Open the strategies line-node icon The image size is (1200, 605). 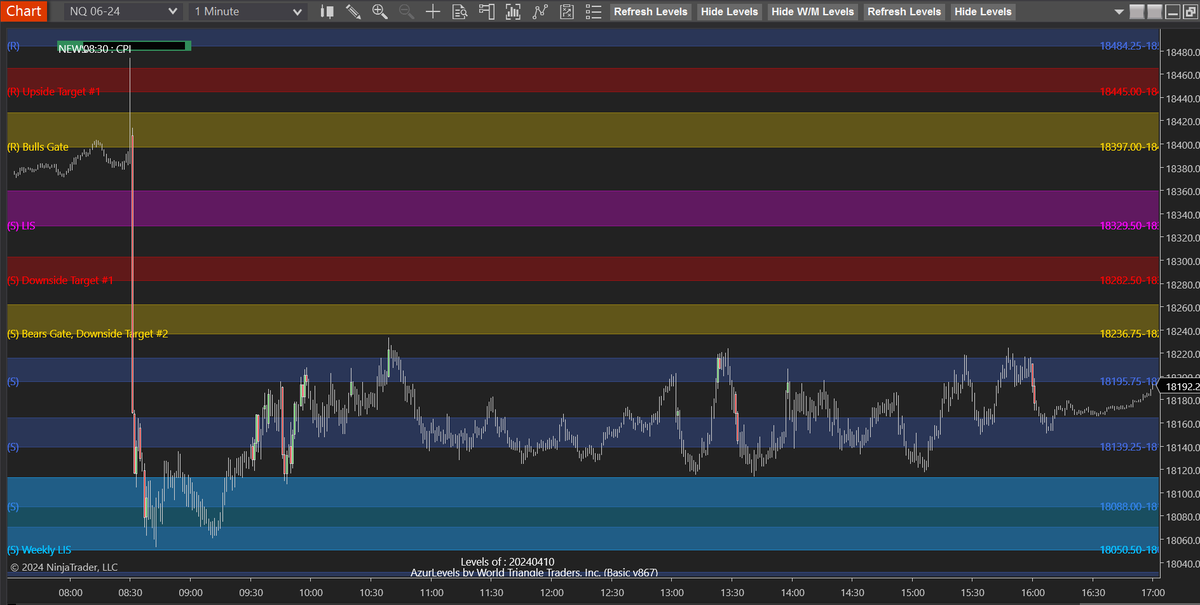click(x=540, y=12)
